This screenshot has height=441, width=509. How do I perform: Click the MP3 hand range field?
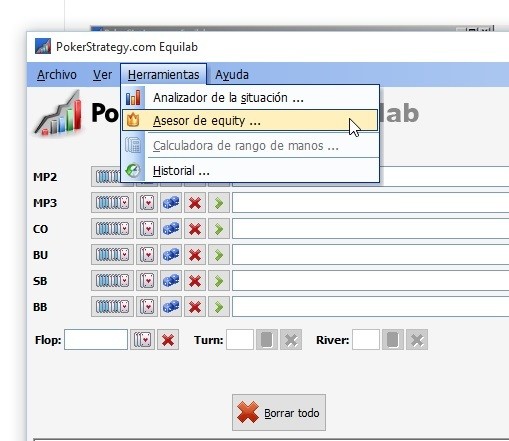click(370, 202)
